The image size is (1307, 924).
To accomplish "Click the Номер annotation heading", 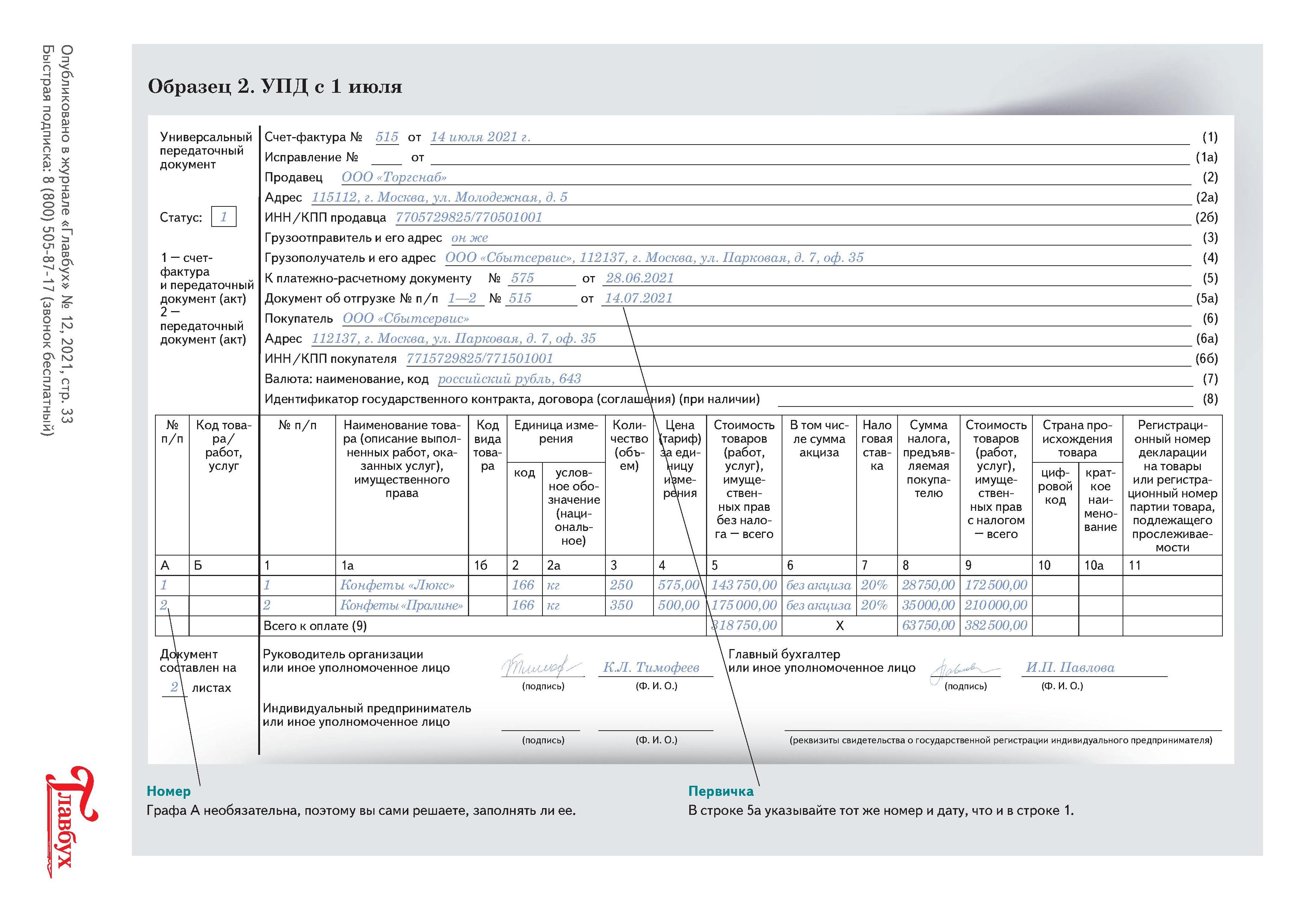I will tap(168, 791).
